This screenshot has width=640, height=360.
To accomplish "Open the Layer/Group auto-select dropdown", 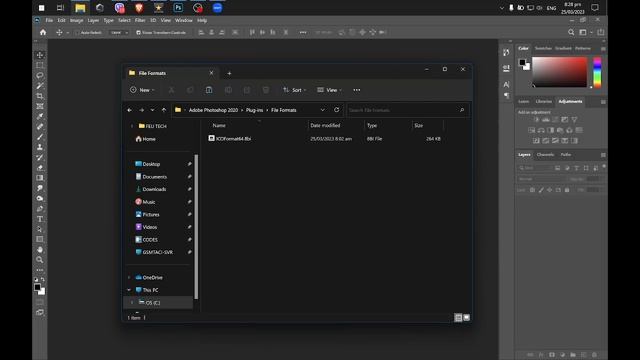I will 119,32.
